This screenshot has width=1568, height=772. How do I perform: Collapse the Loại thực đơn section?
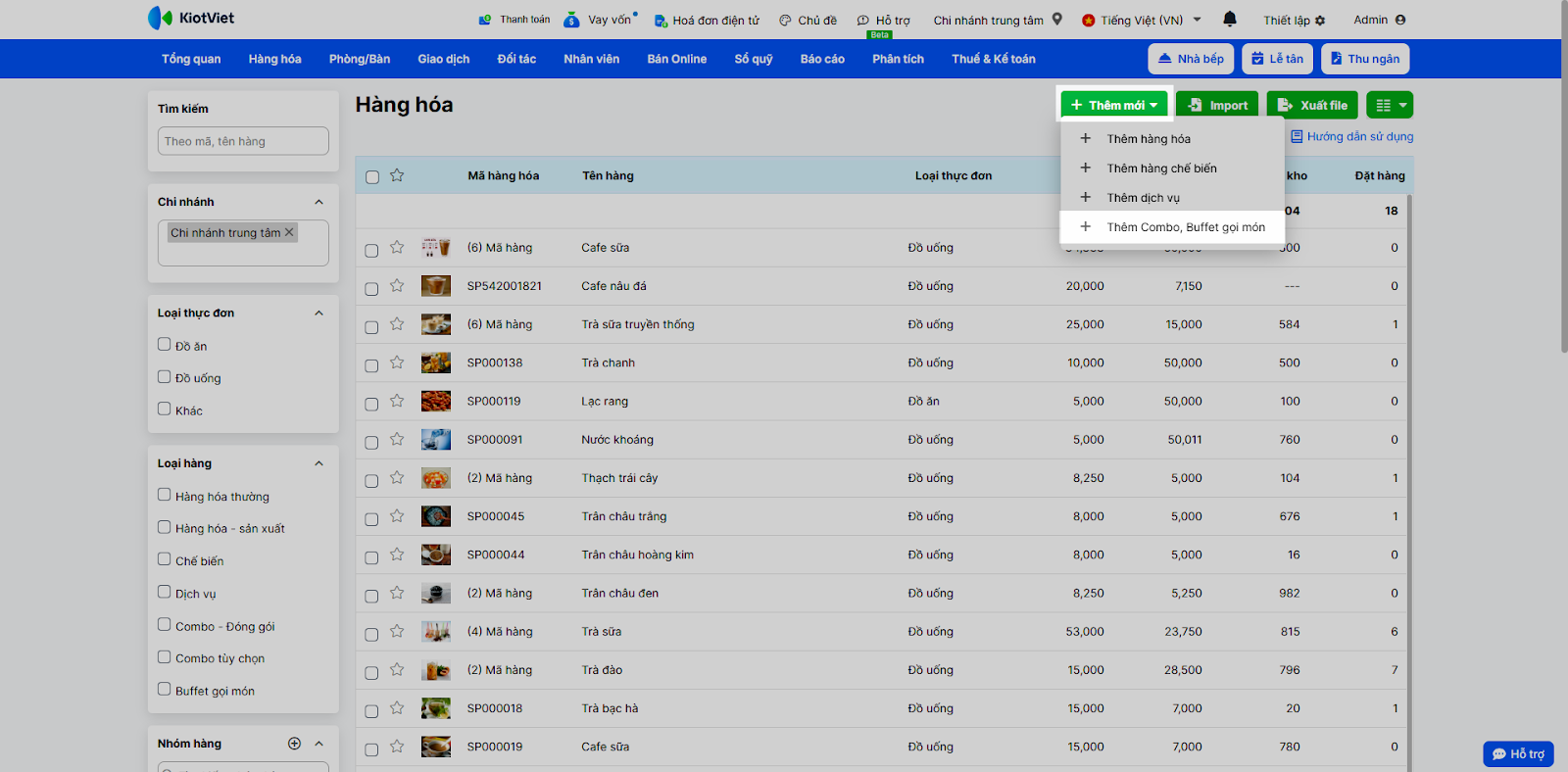click(318, 314)
